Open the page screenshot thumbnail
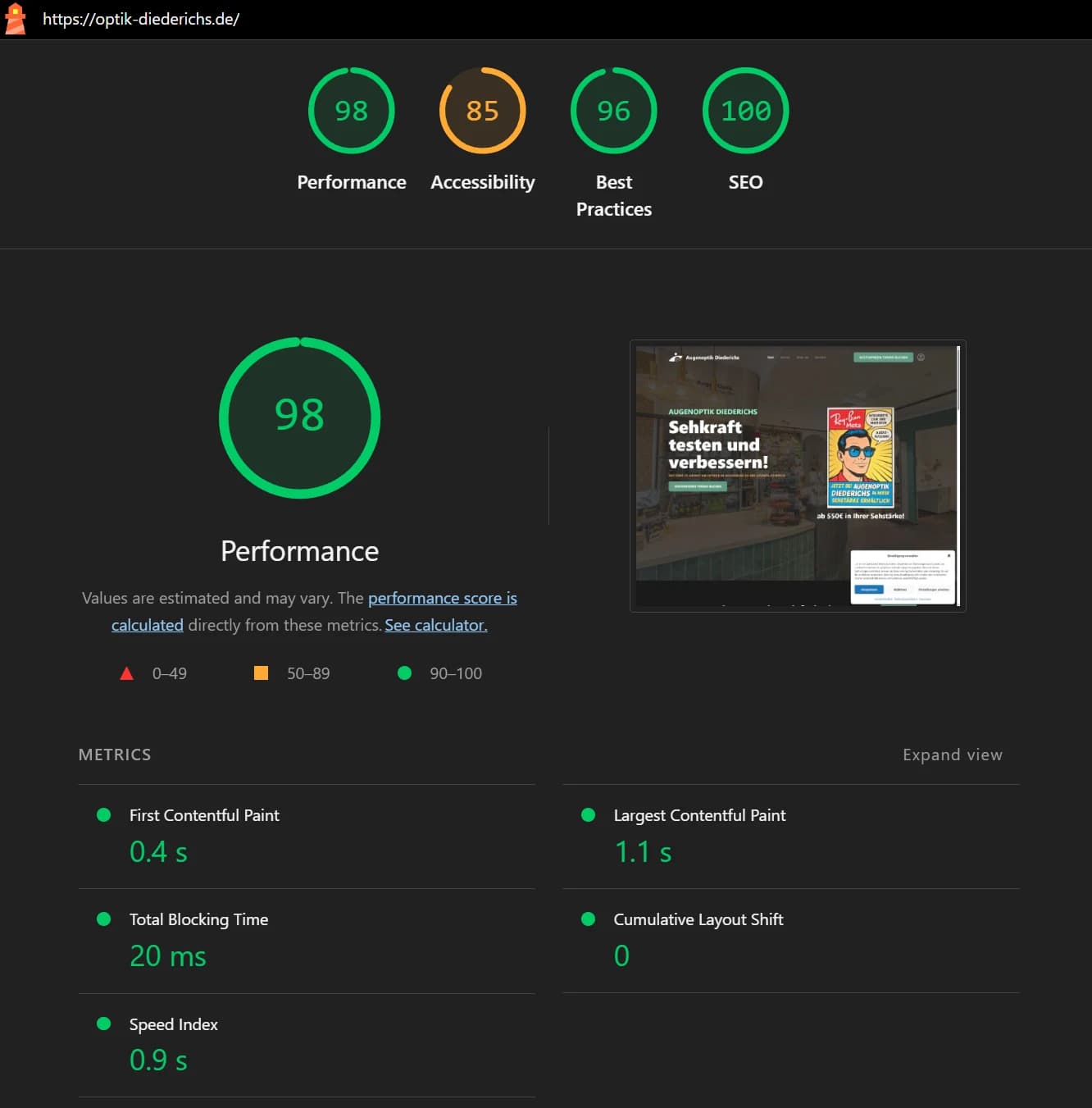 point(797,476)
